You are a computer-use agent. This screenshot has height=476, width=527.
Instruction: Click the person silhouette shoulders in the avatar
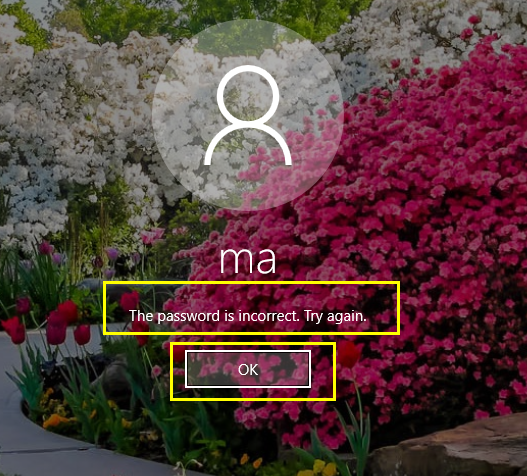tap(248, 145)
